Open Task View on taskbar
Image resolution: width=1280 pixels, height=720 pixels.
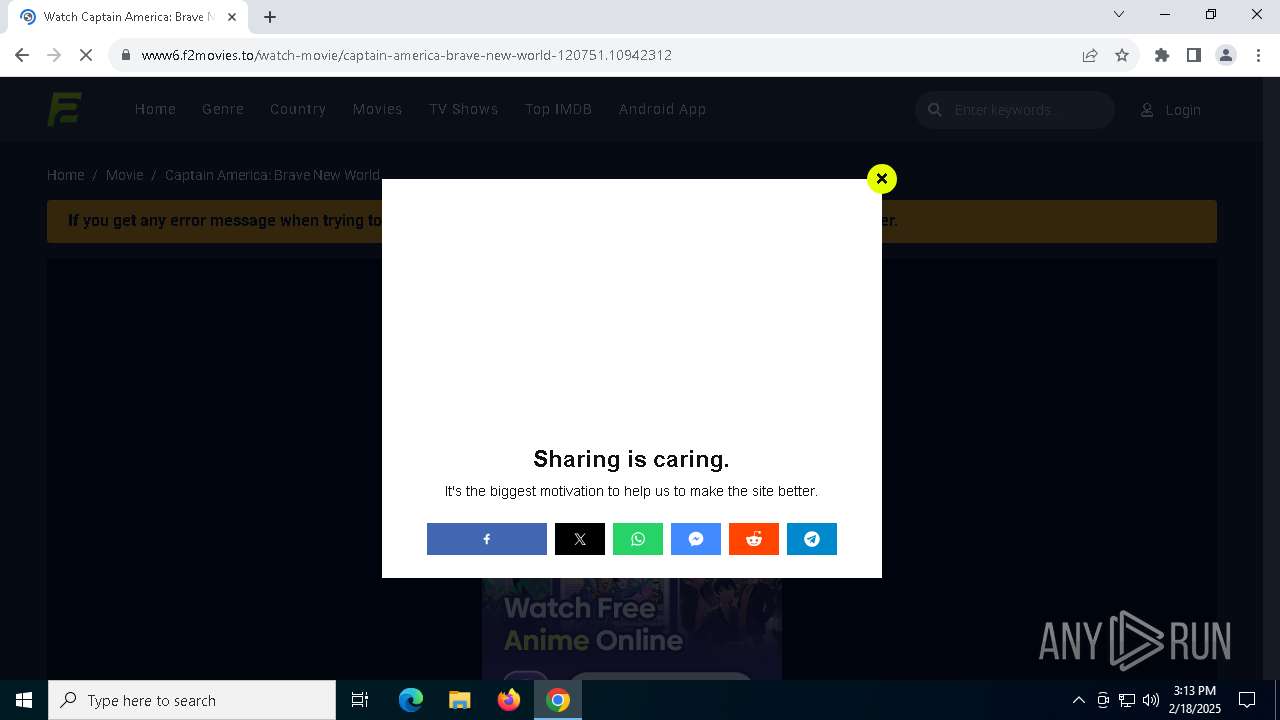point(360,700)
